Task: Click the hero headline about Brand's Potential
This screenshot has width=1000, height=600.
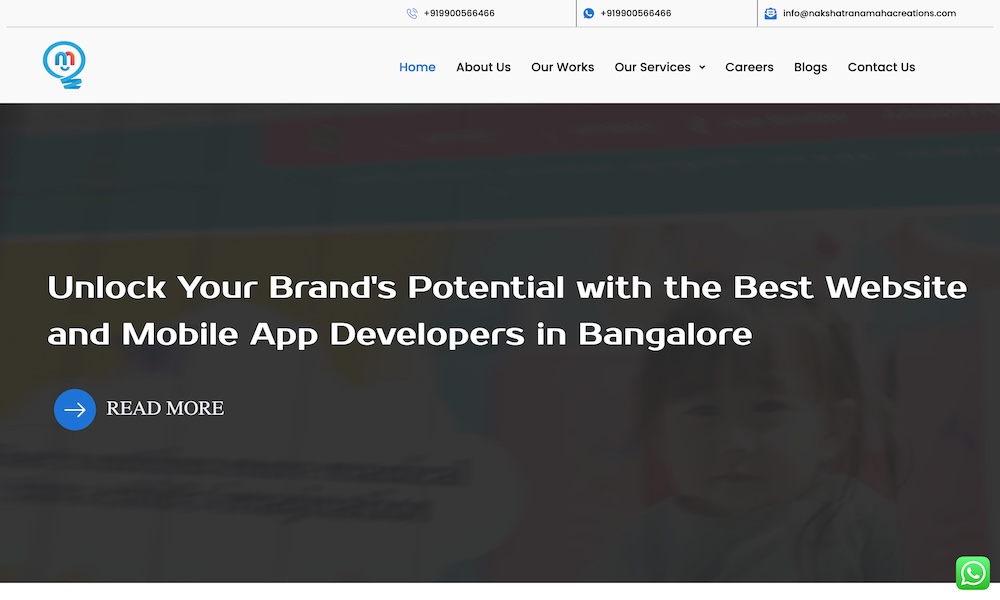Action: (506, 310)
